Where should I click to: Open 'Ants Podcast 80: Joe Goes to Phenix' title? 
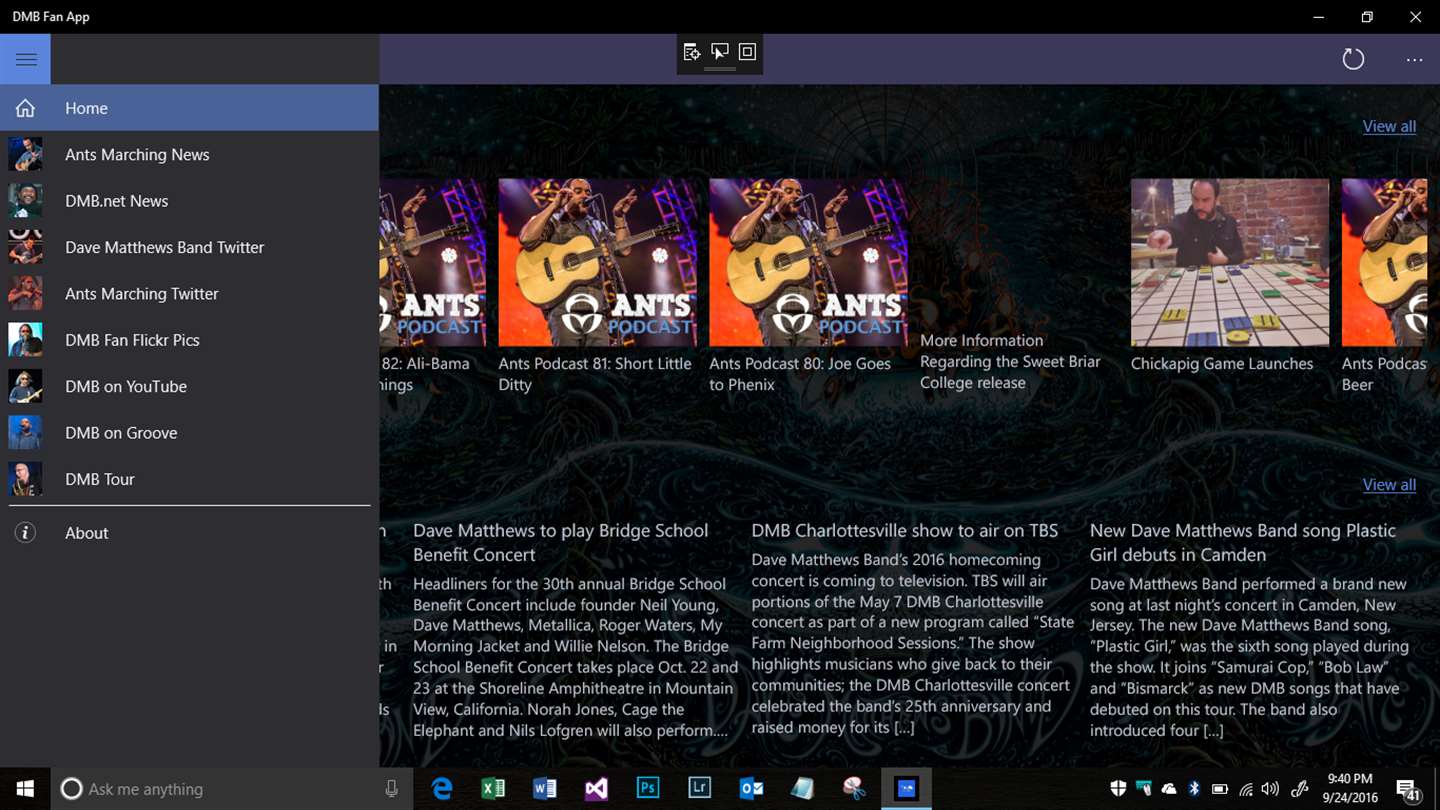(800, 374)
